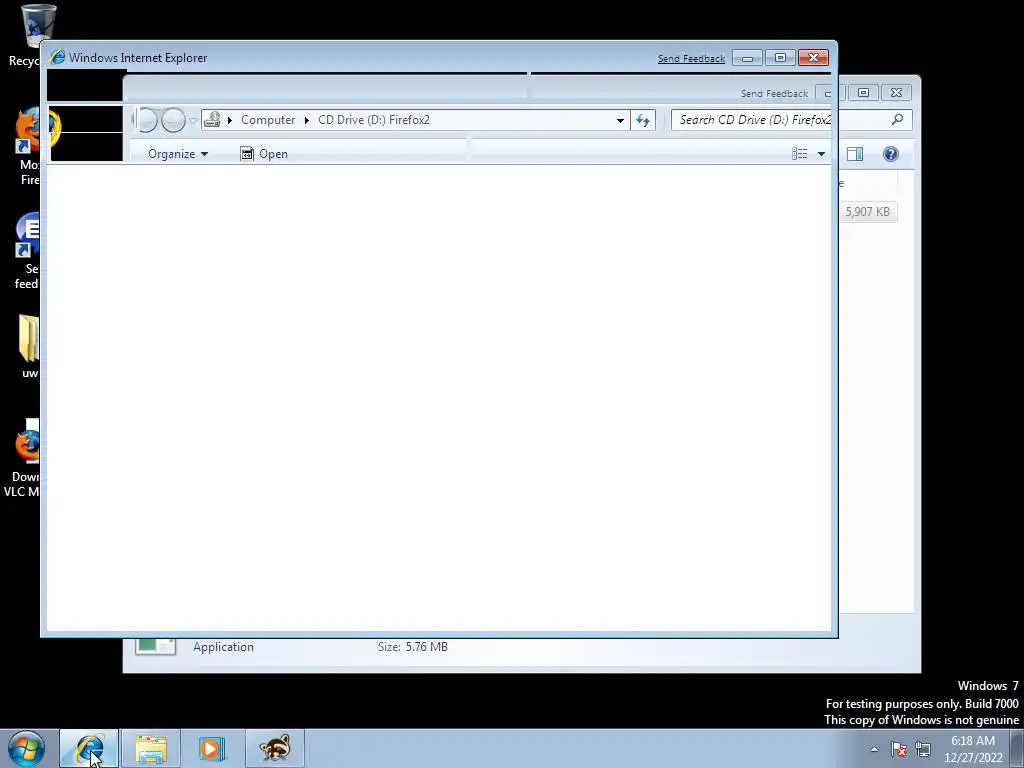Screen dimensions: 1024x768
Task: Click Send Feedback link in Internet Explorer title bar
Action: (x=691, y=58)
